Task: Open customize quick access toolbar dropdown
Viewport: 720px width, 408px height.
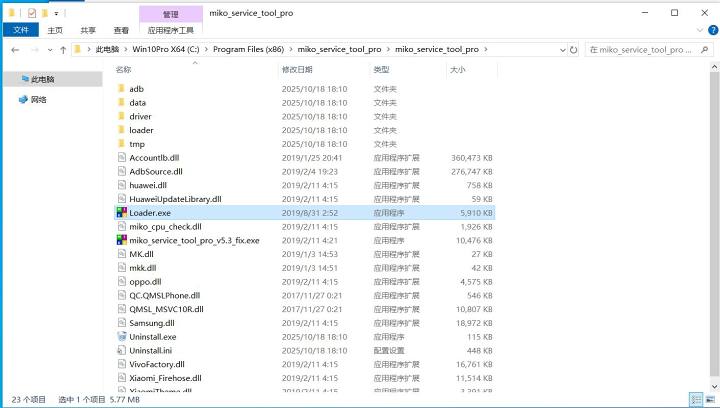Action: pos(56,13)
